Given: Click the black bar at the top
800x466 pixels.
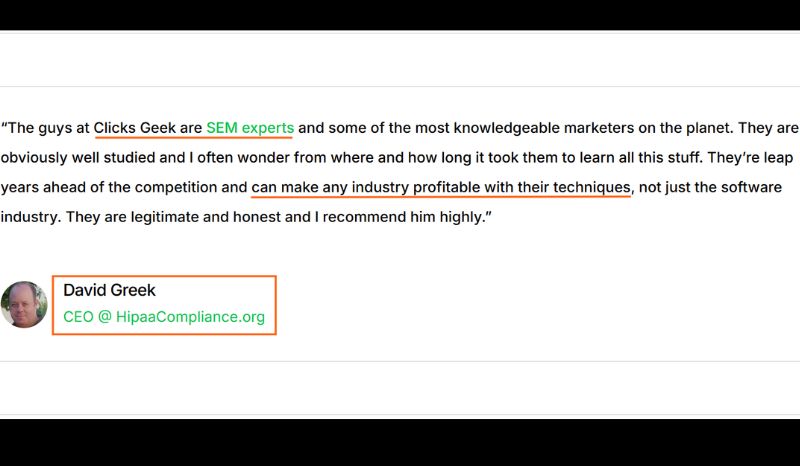Looking at the screenshot, I should 400,14.
